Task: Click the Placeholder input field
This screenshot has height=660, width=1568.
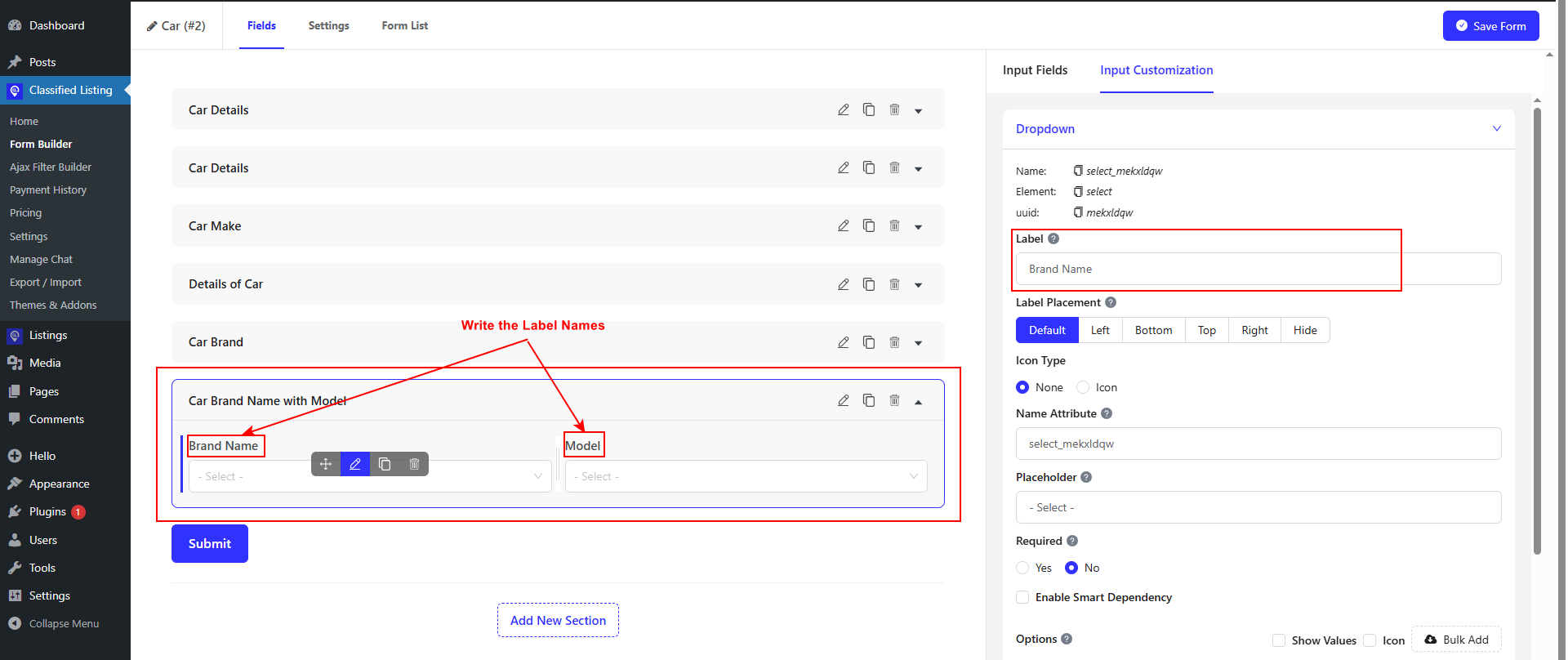Action: [x=1258, y=507]
